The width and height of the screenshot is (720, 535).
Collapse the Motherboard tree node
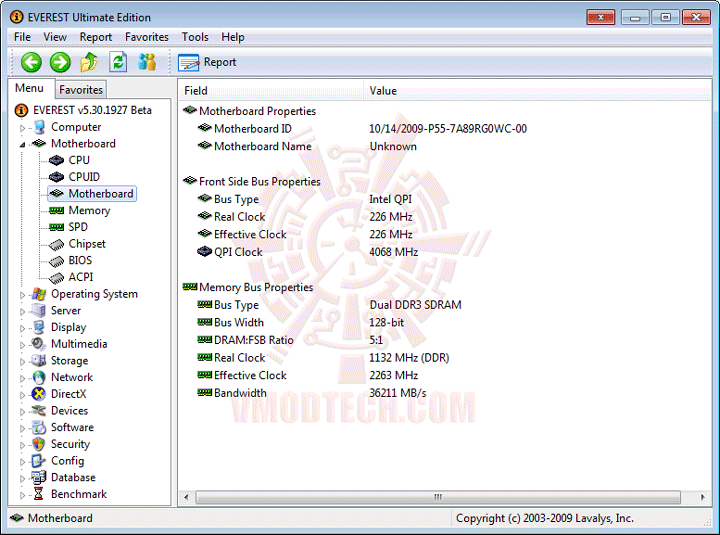coord(22,145)
